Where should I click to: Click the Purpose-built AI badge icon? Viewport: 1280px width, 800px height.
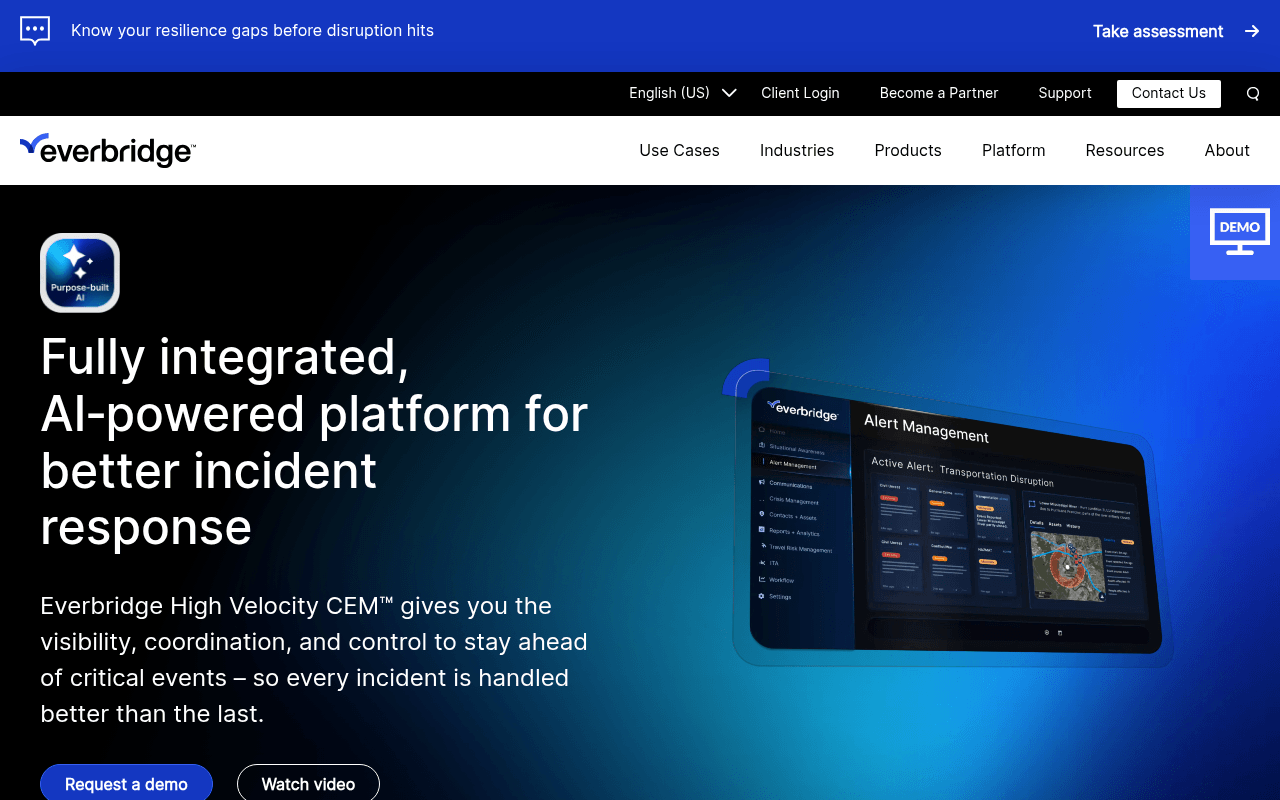click(x=80, y=273)
